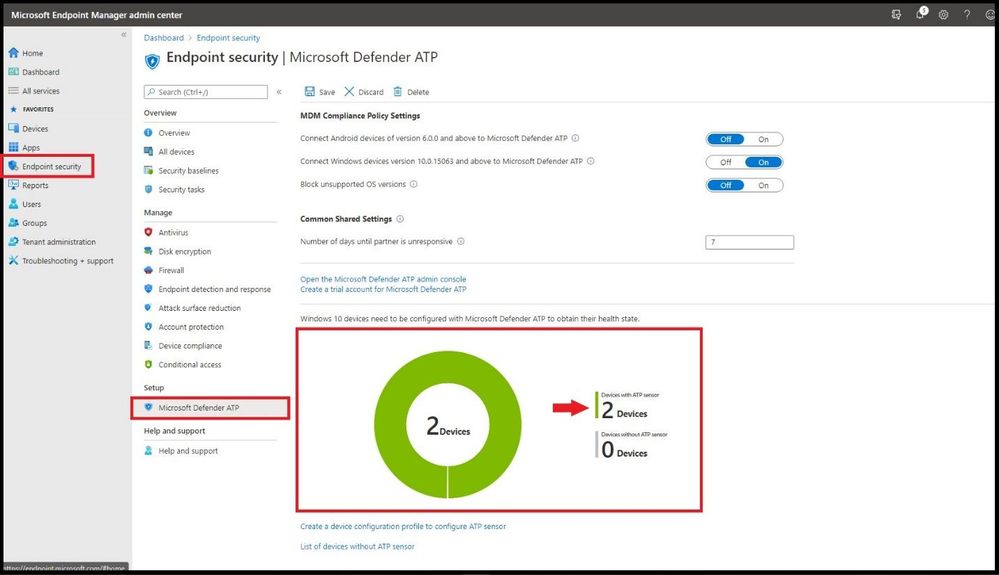Click info icon next to Common Shared Settings

tap(400, 219)
